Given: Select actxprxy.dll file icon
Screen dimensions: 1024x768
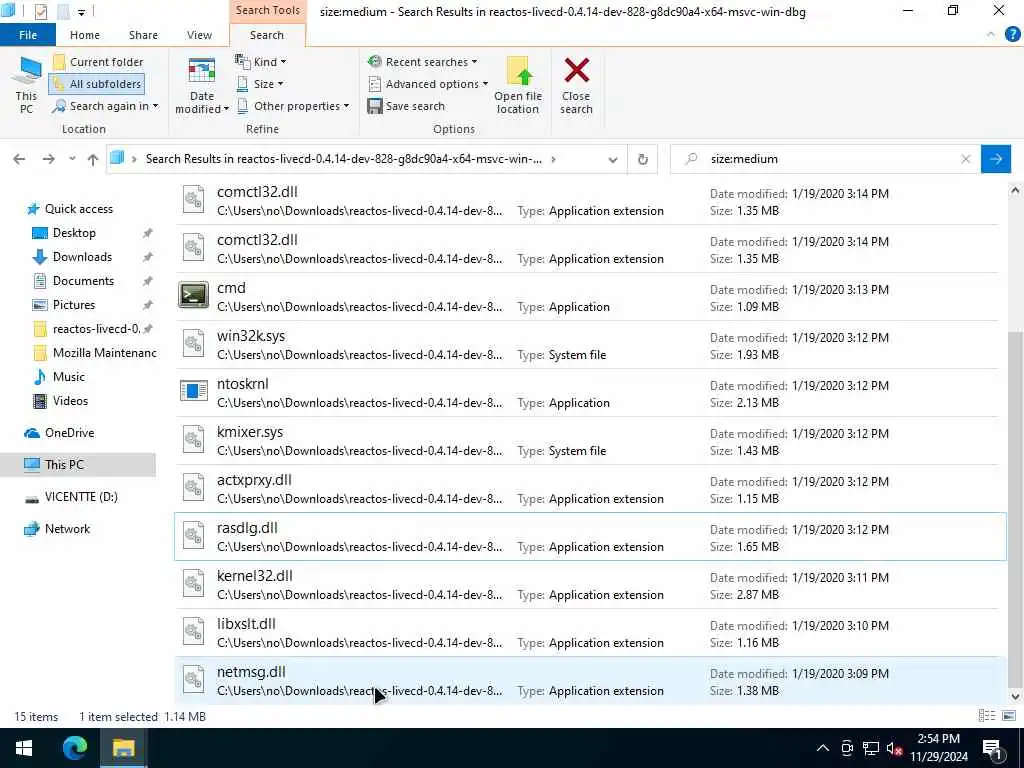Looking at the screenshot, I should point(193,487).
